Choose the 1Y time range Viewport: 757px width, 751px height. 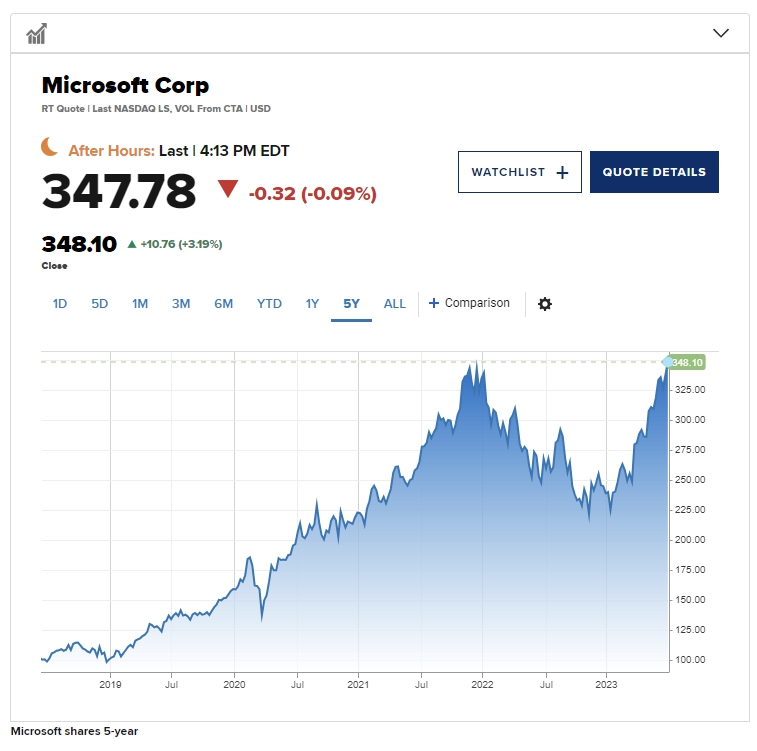312,304
